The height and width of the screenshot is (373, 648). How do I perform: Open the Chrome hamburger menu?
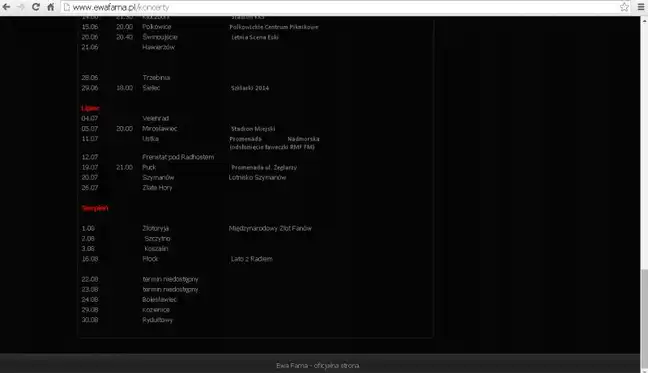(641, 7)
